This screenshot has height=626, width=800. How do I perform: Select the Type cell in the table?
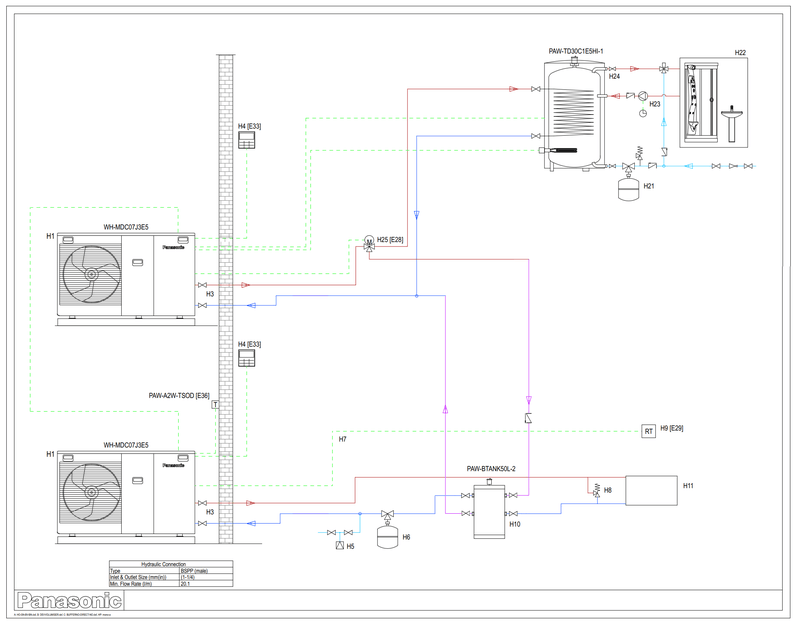pyautogui.click(x=144, y=571)
